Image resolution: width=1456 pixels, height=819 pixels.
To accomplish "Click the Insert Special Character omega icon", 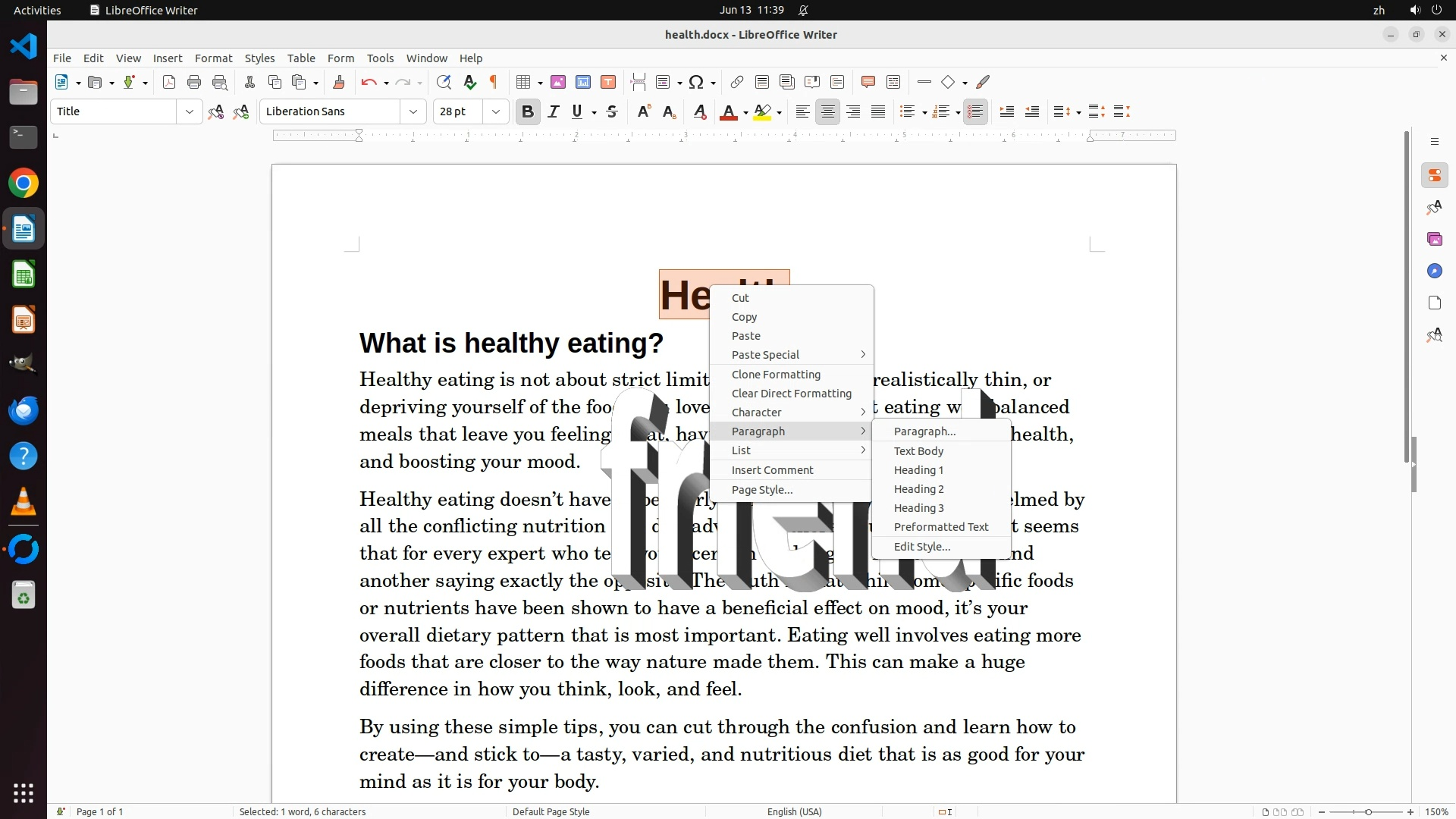I will click(696, 83).
